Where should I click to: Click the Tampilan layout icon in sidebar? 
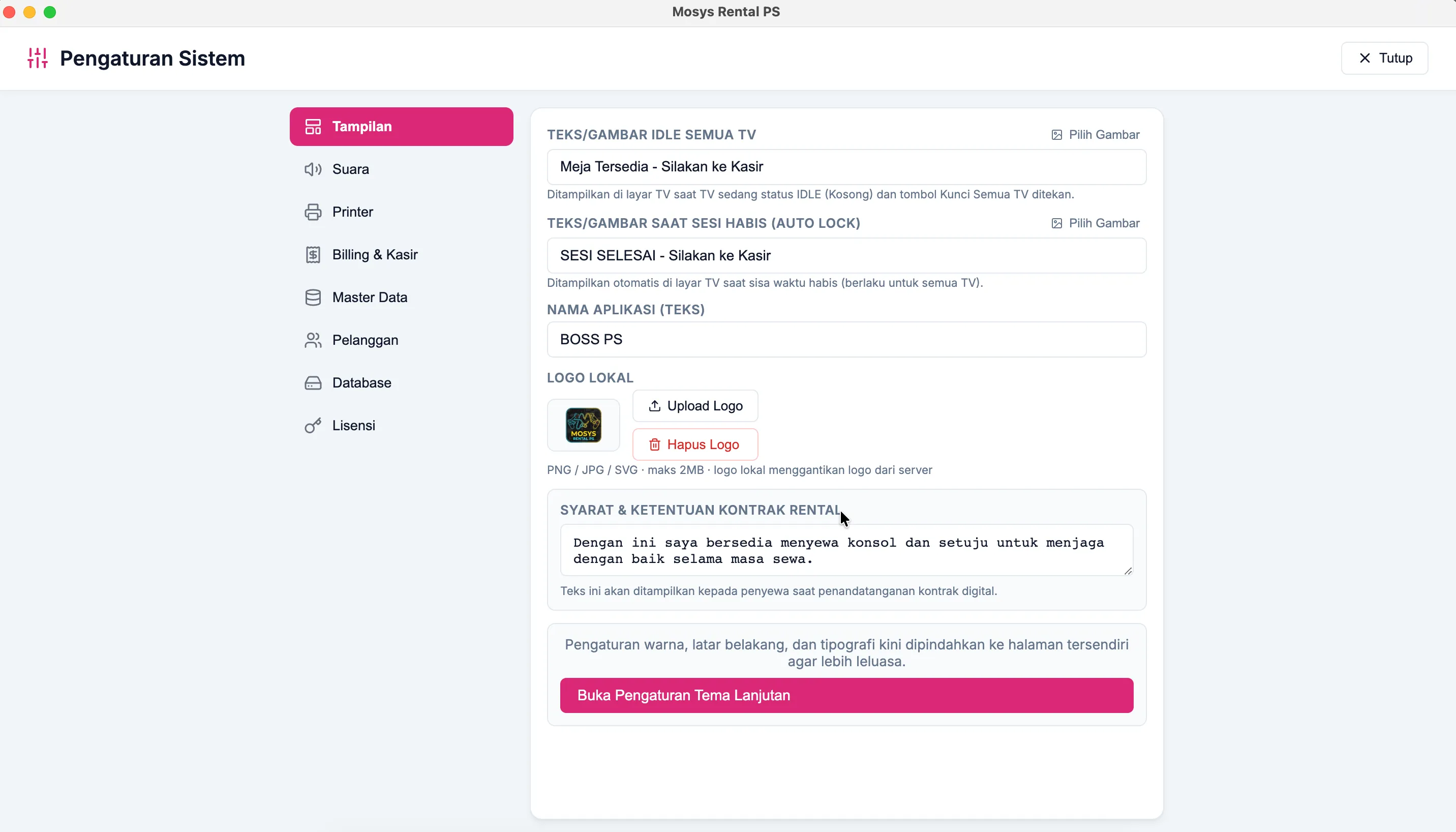coord(313,126)
